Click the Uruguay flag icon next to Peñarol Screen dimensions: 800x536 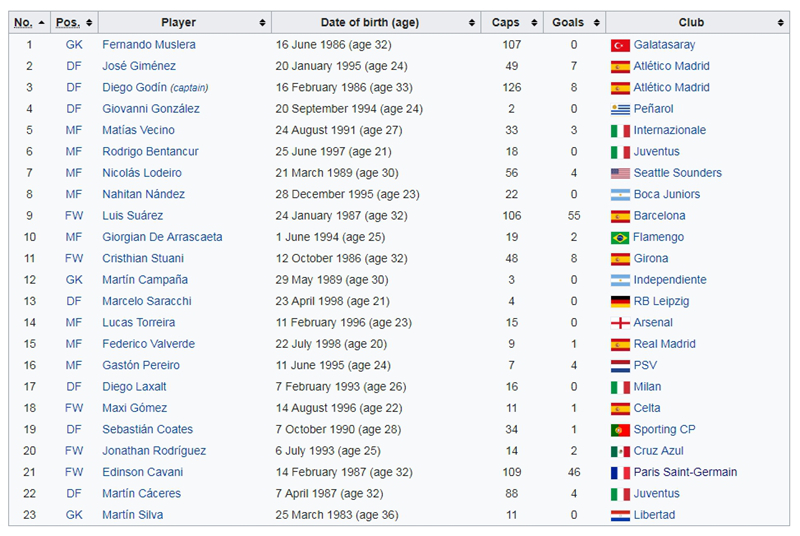[x=620, y=109]
